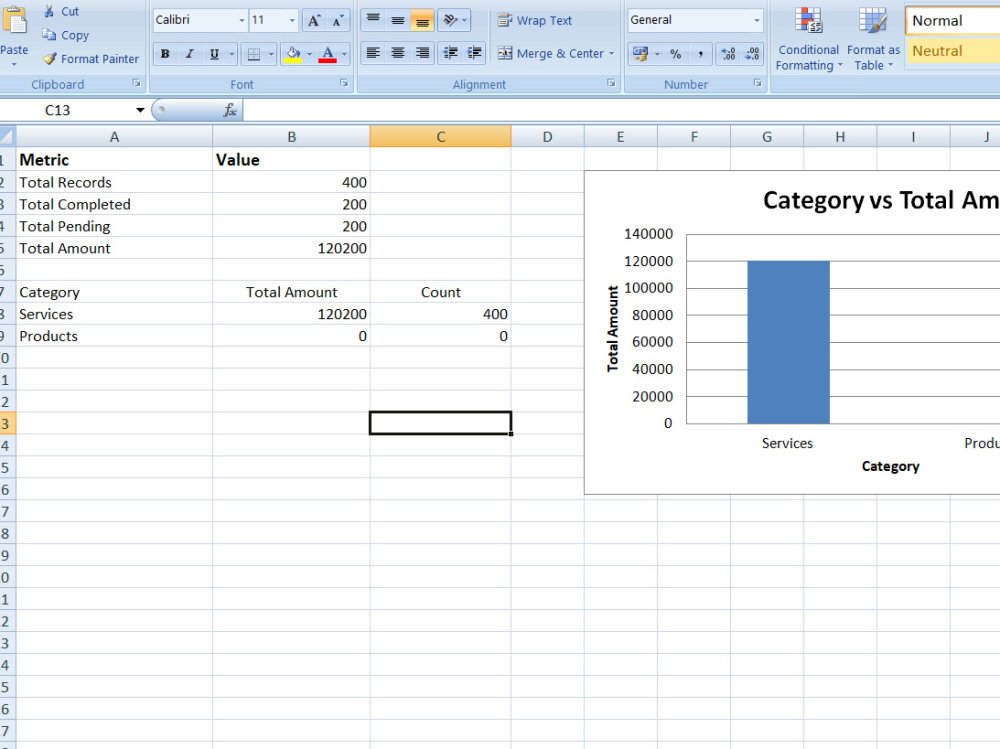Click the Paste clipboard icon
This screenshot has height=749, width=1000.
point(14,22)
